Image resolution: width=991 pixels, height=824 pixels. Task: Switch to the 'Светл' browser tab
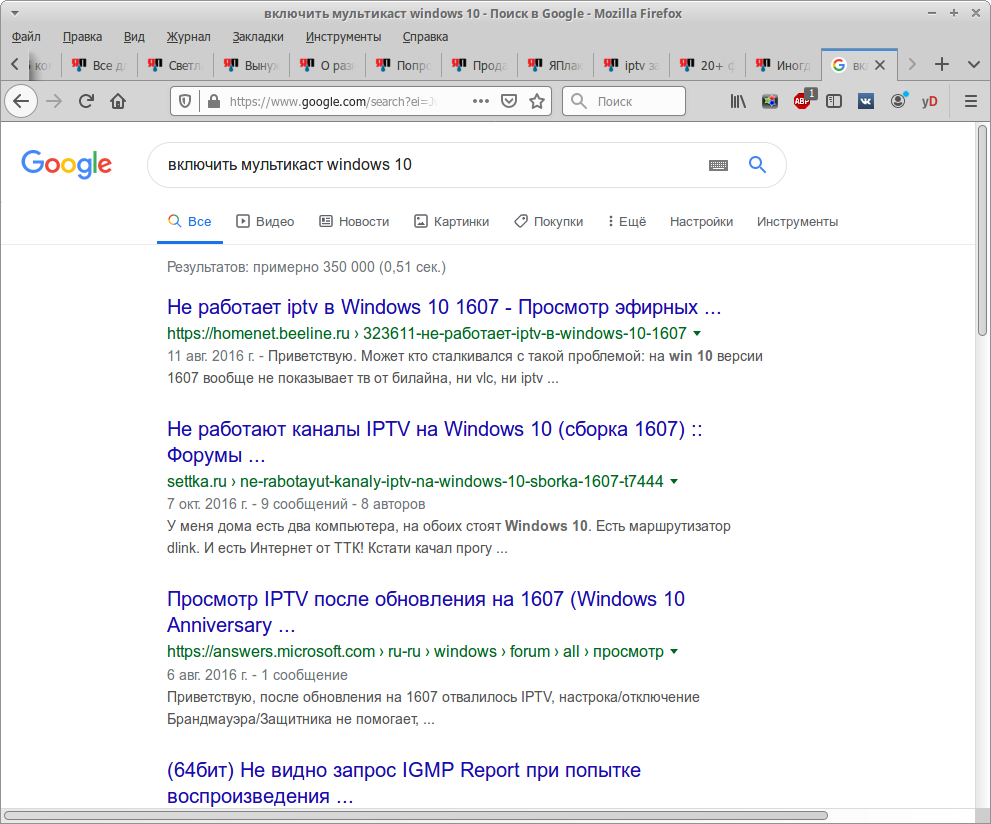click(175, 65)
